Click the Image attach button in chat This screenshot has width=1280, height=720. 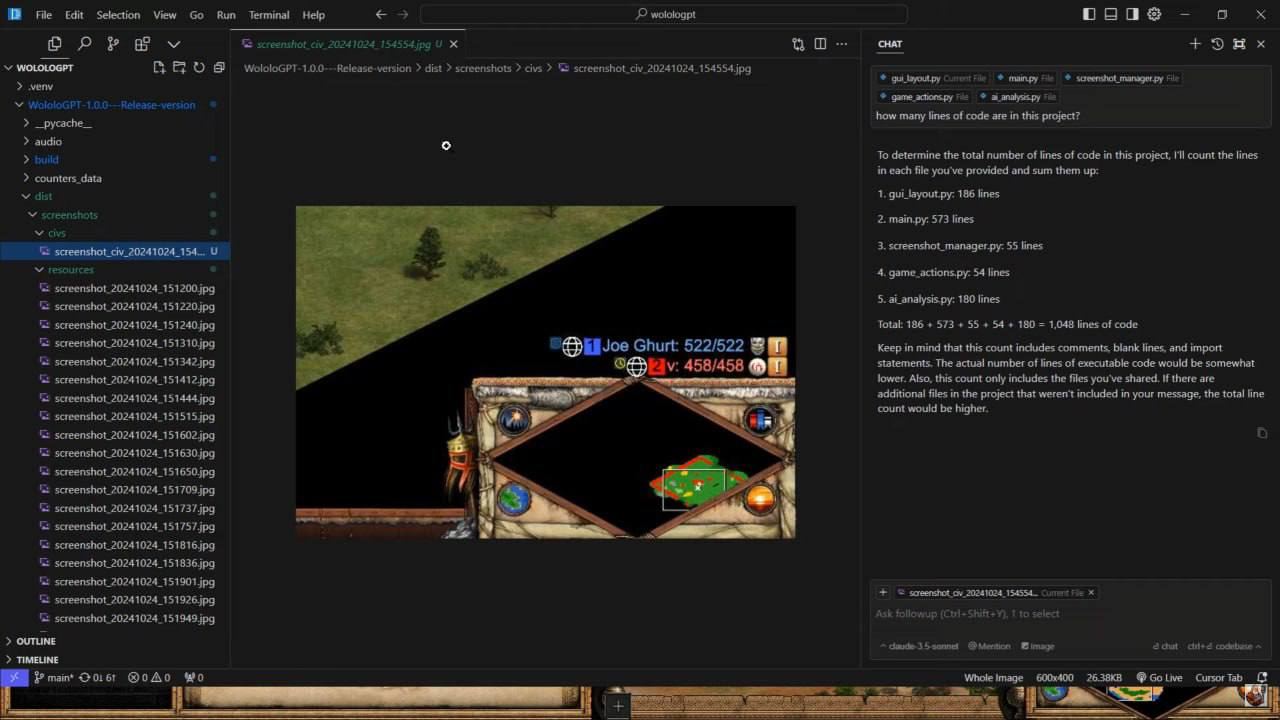[x=1037, y=646]
